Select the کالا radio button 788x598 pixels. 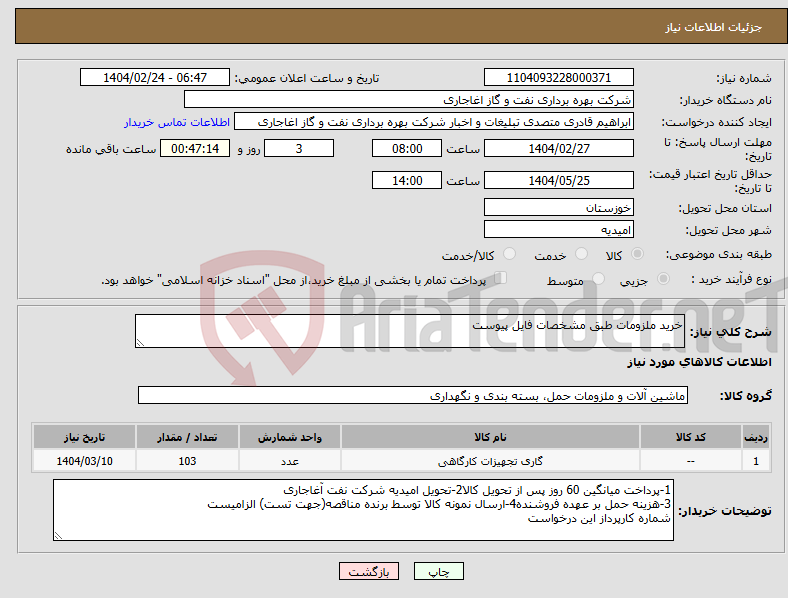coord(637,254)
